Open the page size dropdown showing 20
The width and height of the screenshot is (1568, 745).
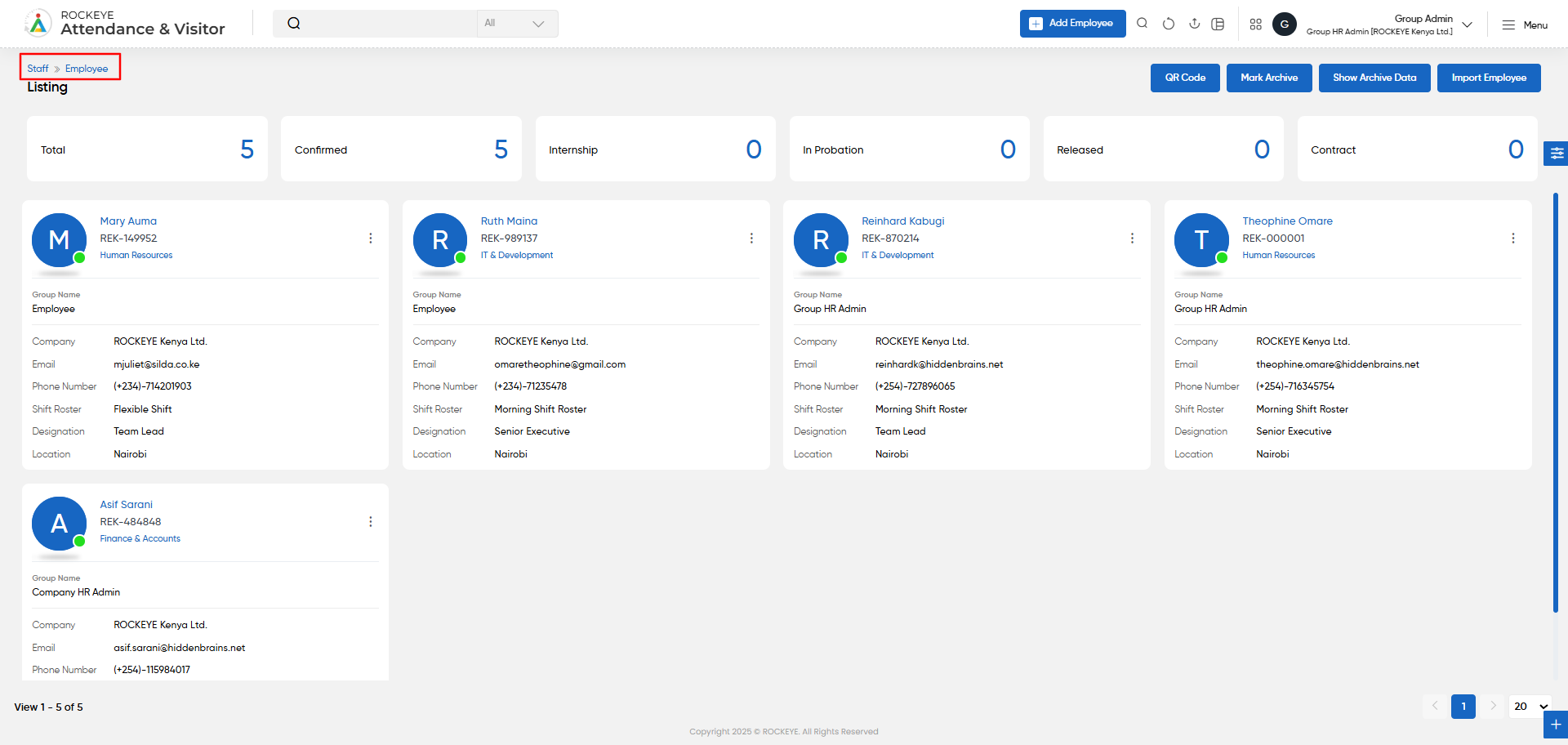(1530, 707)
